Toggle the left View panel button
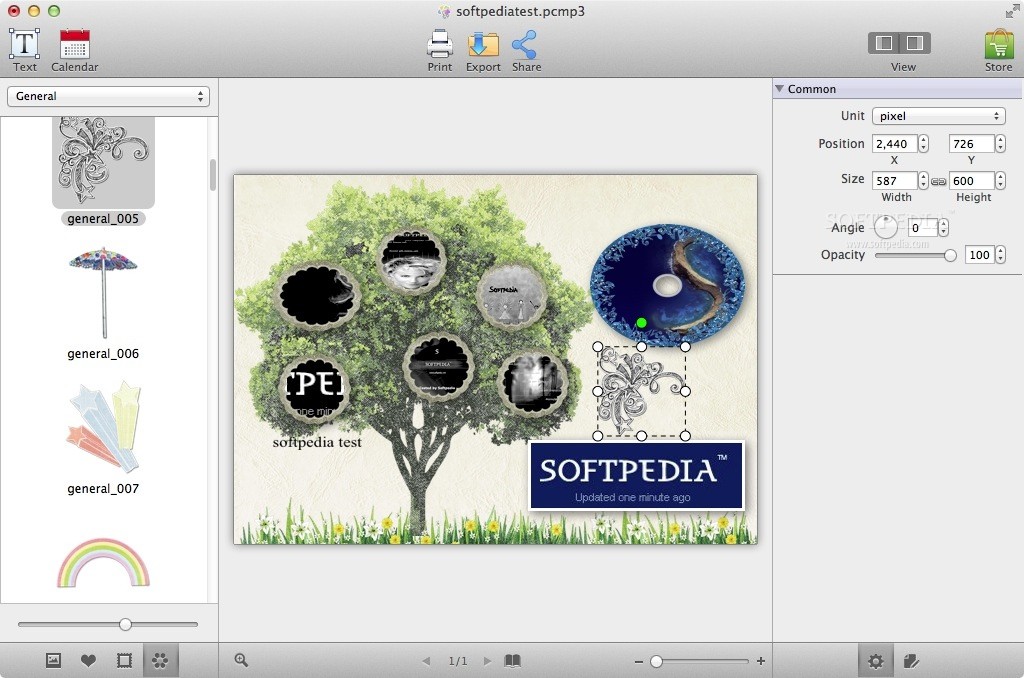 884,43
